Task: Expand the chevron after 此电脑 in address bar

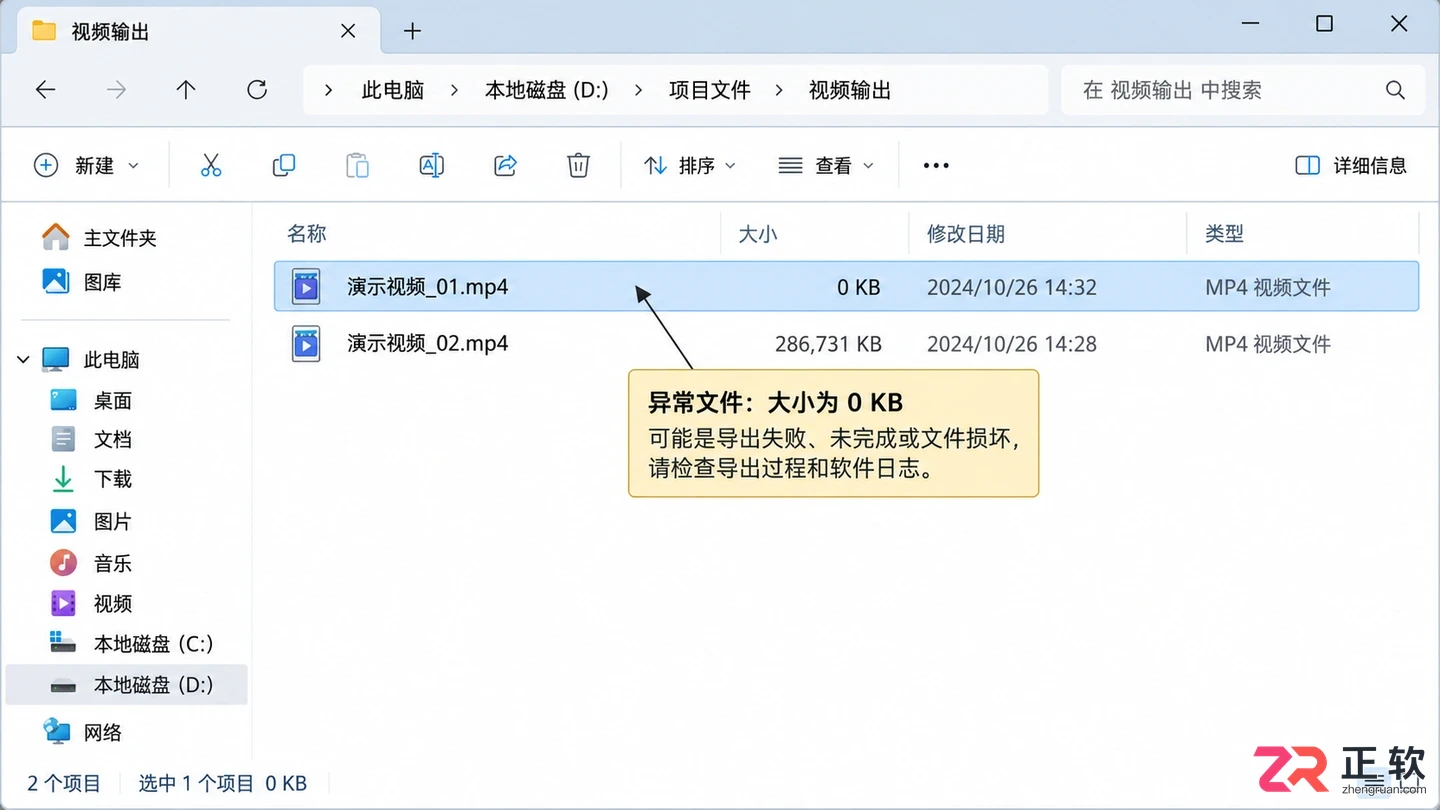Action: 455,90
